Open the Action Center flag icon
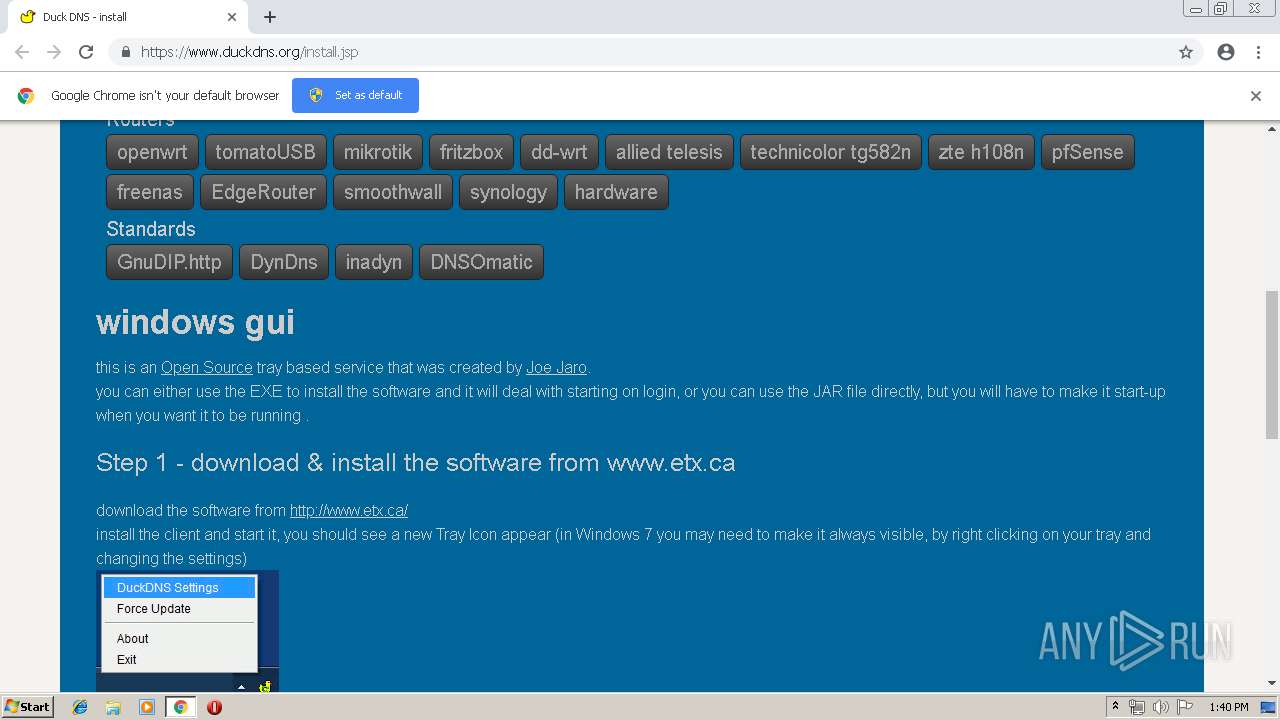 tap(1185, 707)
